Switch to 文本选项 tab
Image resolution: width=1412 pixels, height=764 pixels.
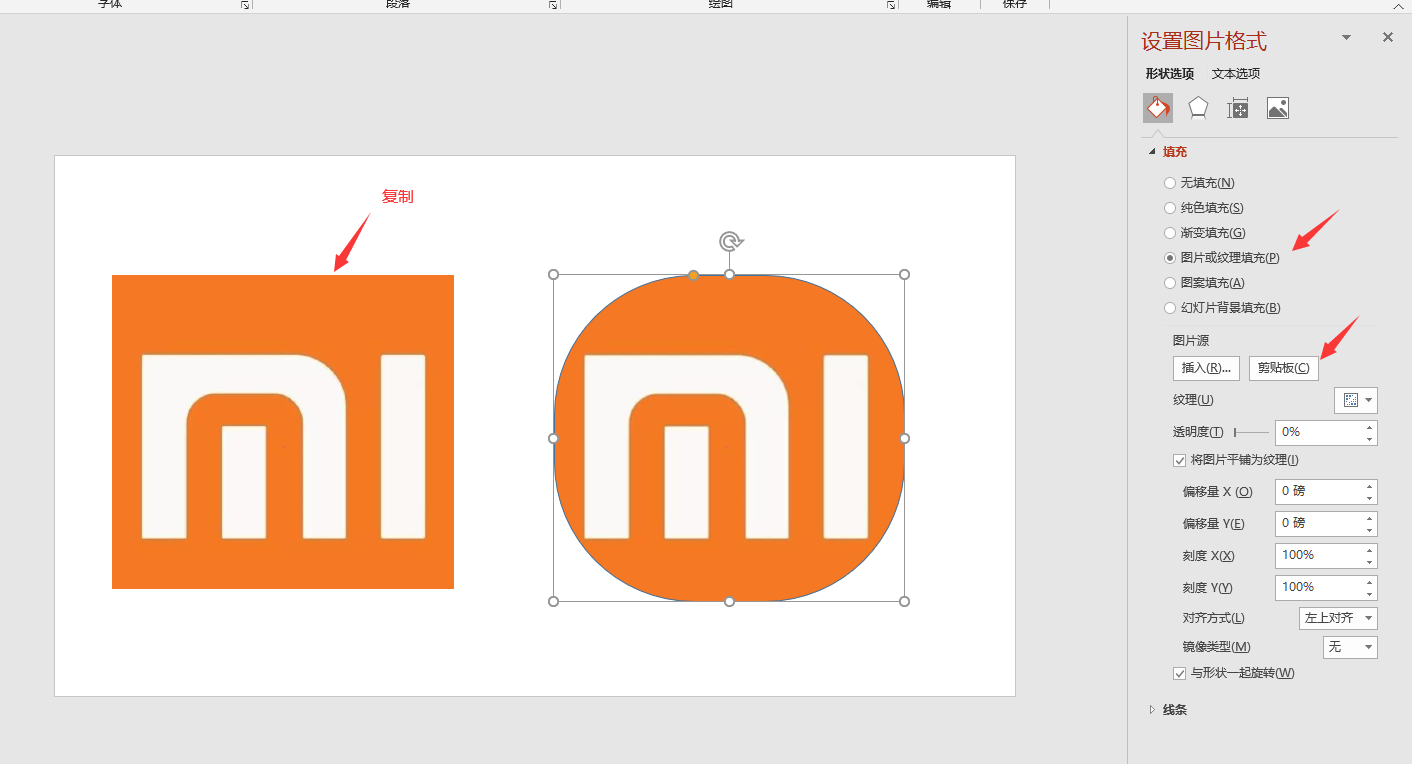point(1236,74)
